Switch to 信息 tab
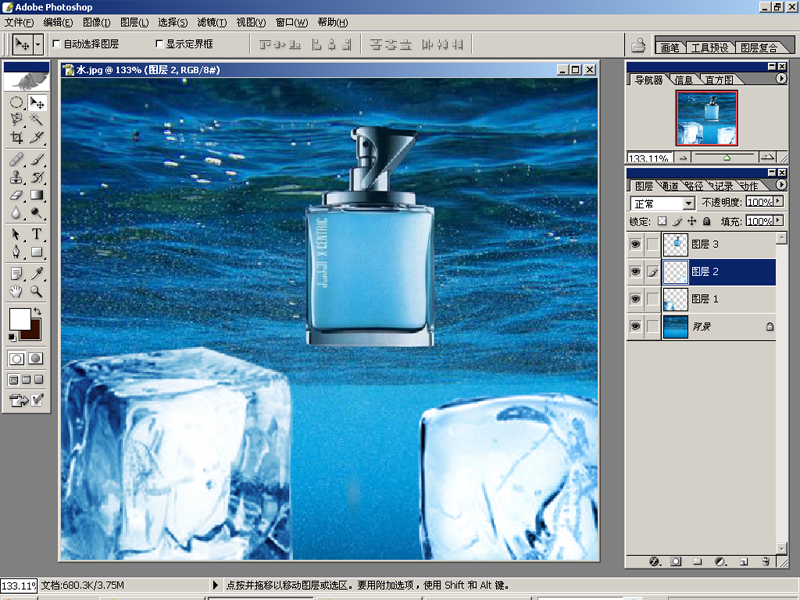 coord(684,80)
